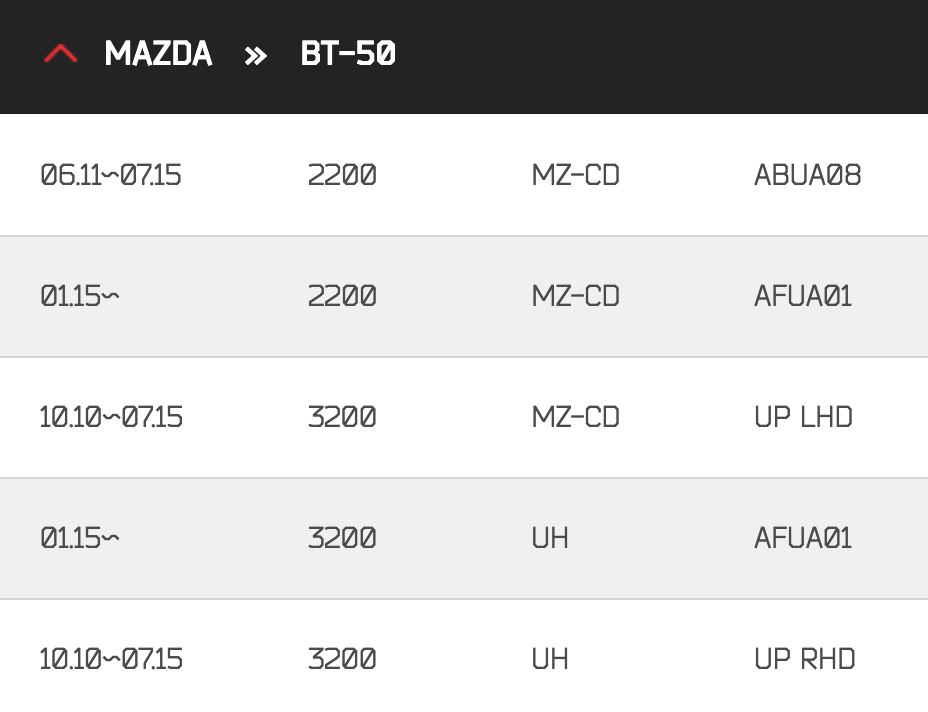The image size is (928, 712).
Task: Select UH engine in the UP RHD row
Action: (x=550, y=659)
